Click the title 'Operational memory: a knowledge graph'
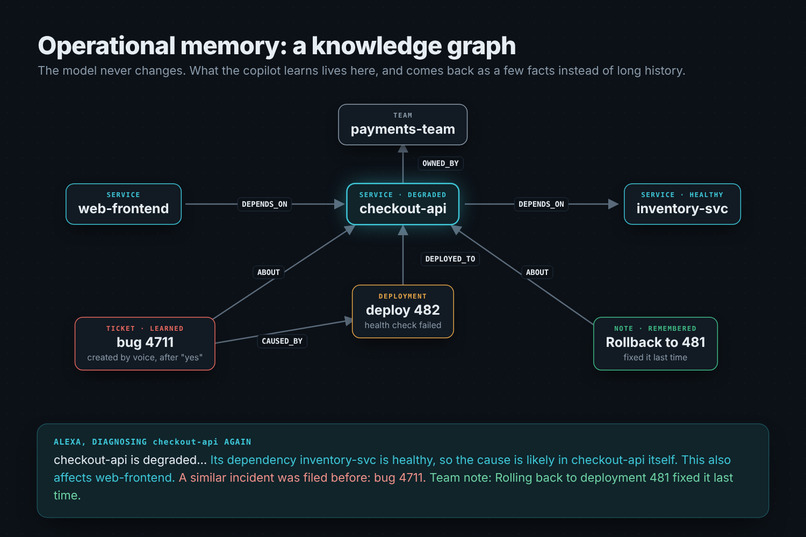The image size is (806, 537). point(277,46)
